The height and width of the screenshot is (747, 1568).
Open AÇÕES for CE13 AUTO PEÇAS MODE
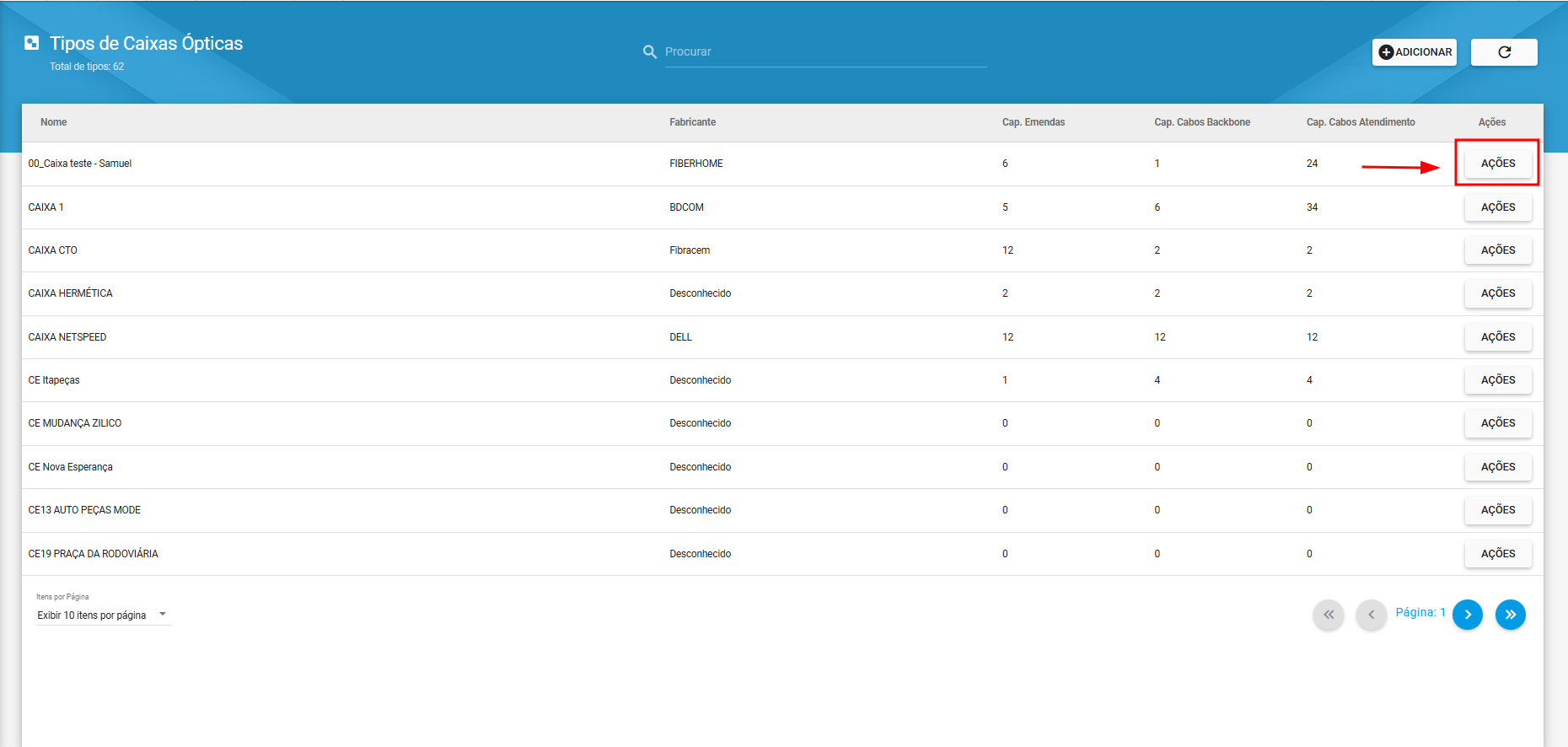pos(1498,510)
